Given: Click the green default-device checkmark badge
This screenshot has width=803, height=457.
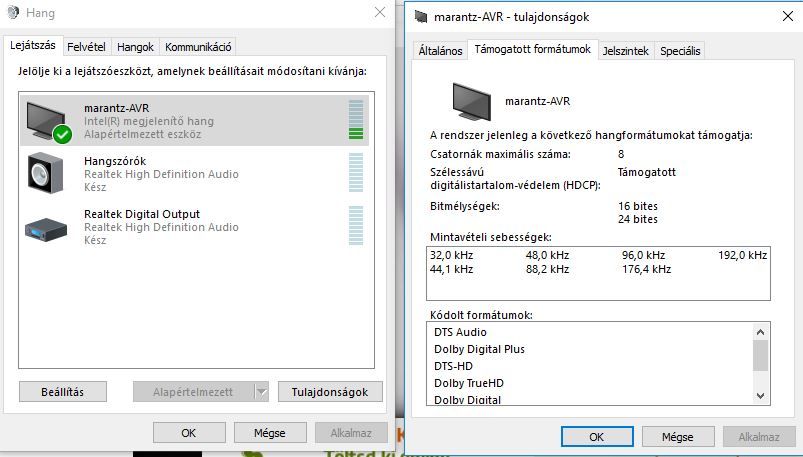Looking at the screenshot, I should tap(62, 134).
